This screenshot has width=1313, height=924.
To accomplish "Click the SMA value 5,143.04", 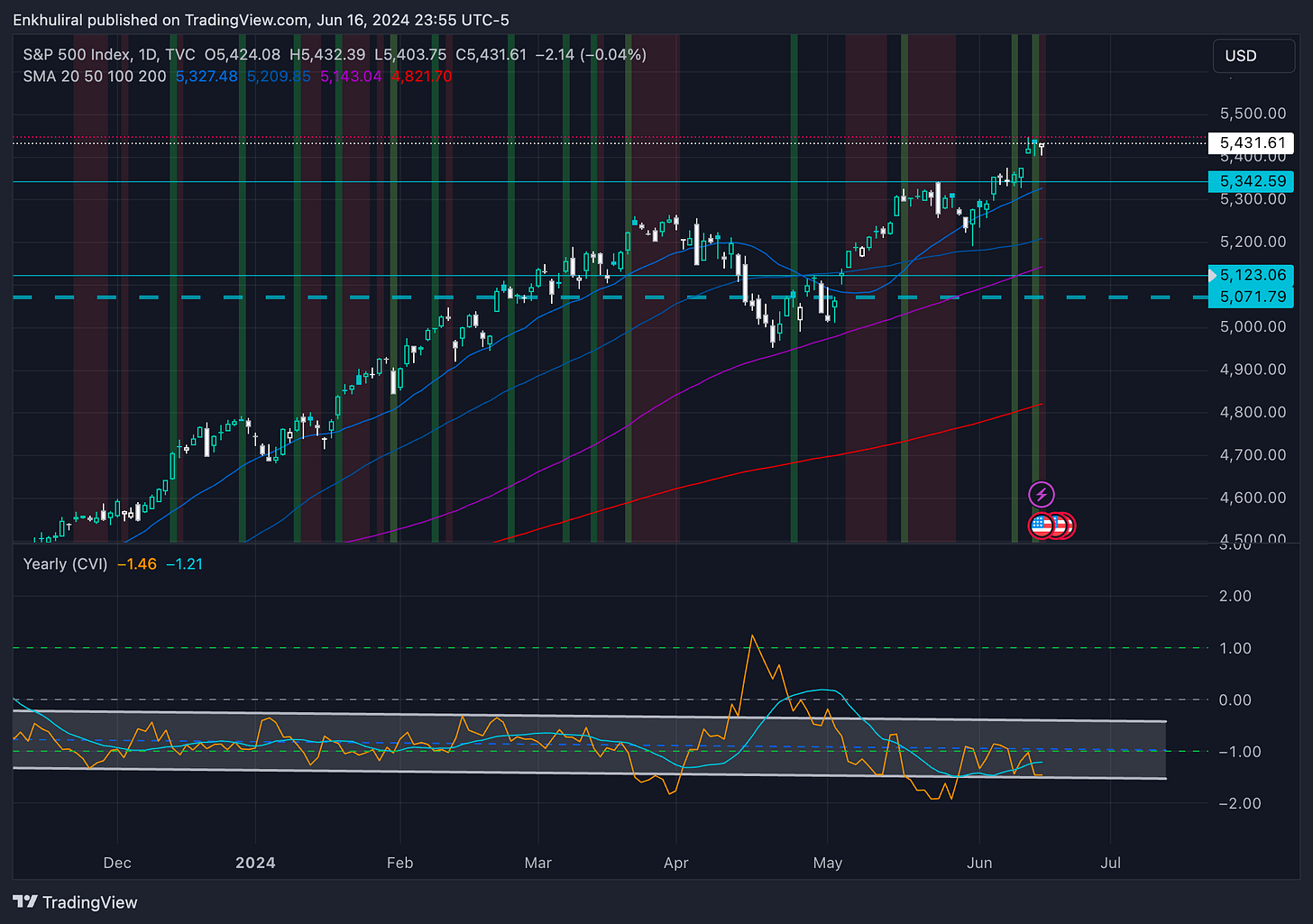I will [x=351, y=77].
